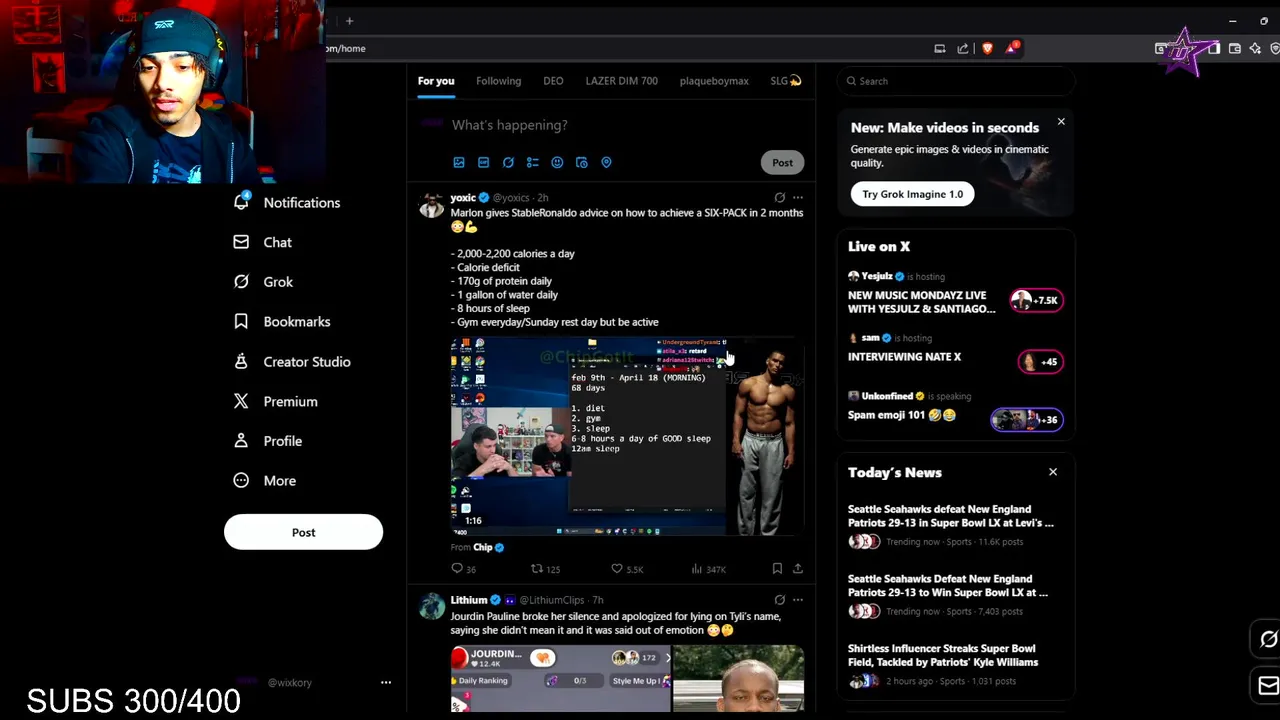Open the SLG tab
This screenshot has height=720, width=1280.
786,81
